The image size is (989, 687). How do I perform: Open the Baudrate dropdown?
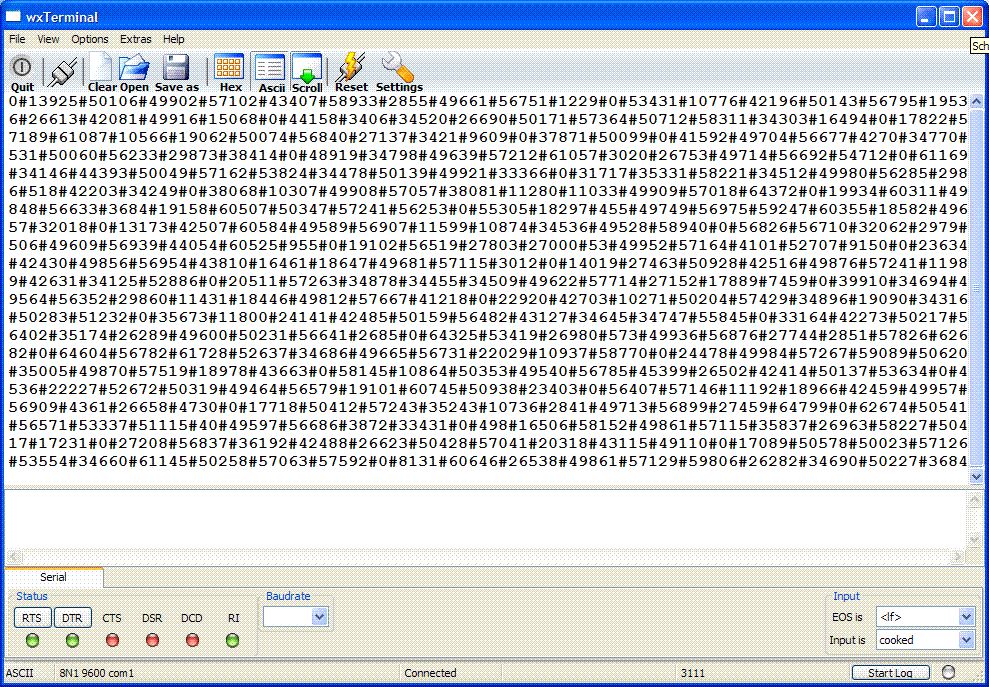click(320, 616)
